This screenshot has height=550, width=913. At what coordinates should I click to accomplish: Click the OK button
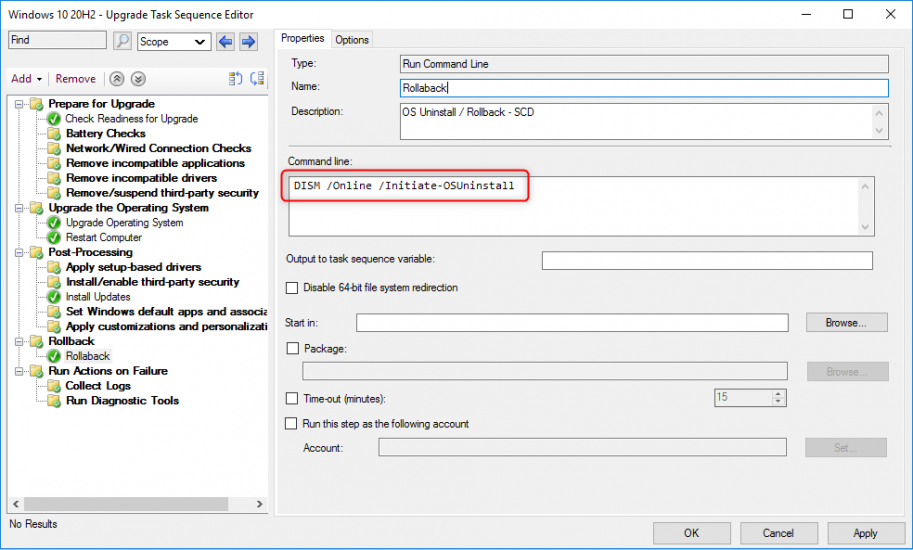(x=692, y=533)
